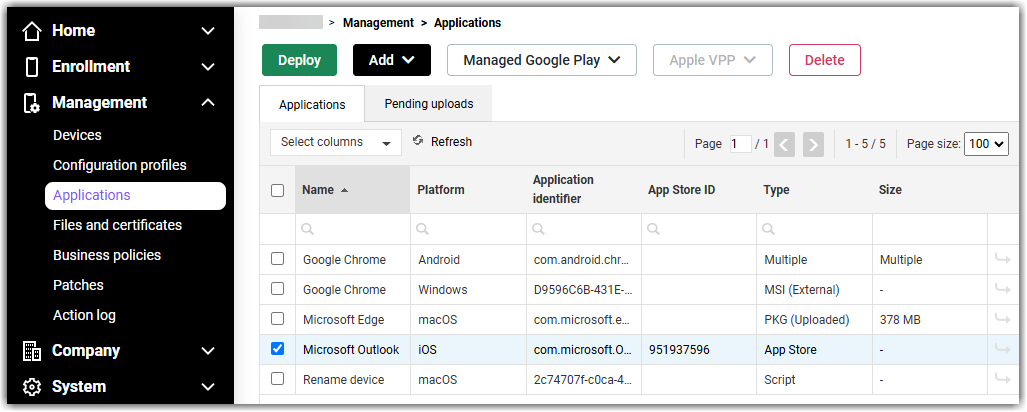Click the 951937596 App Store ID cell

point(699,350)
